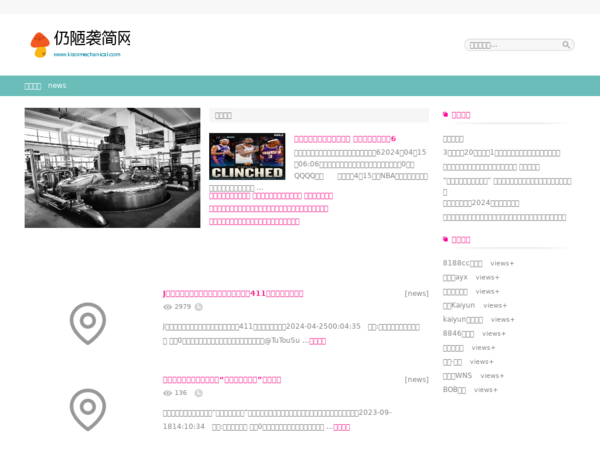Open the sidebar link ending in ayx
This screenshot has height=450, width=600.
455,277
